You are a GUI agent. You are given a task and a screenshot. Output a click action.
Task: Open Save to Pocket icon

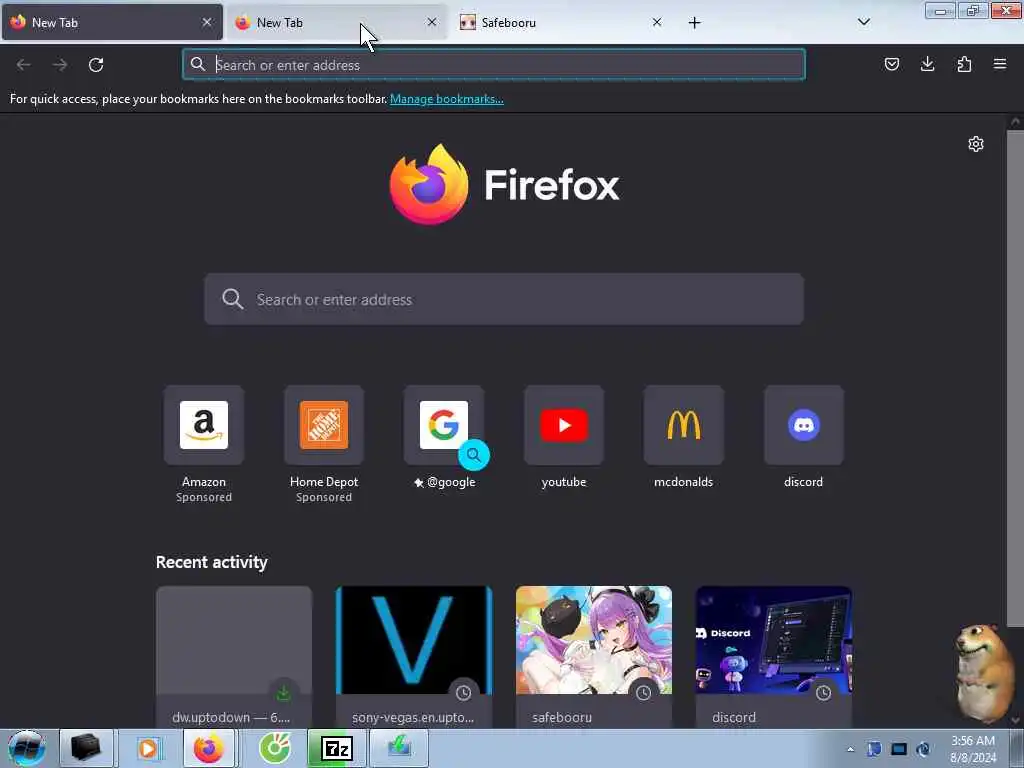pyautogui.click(x=891, y=64)
